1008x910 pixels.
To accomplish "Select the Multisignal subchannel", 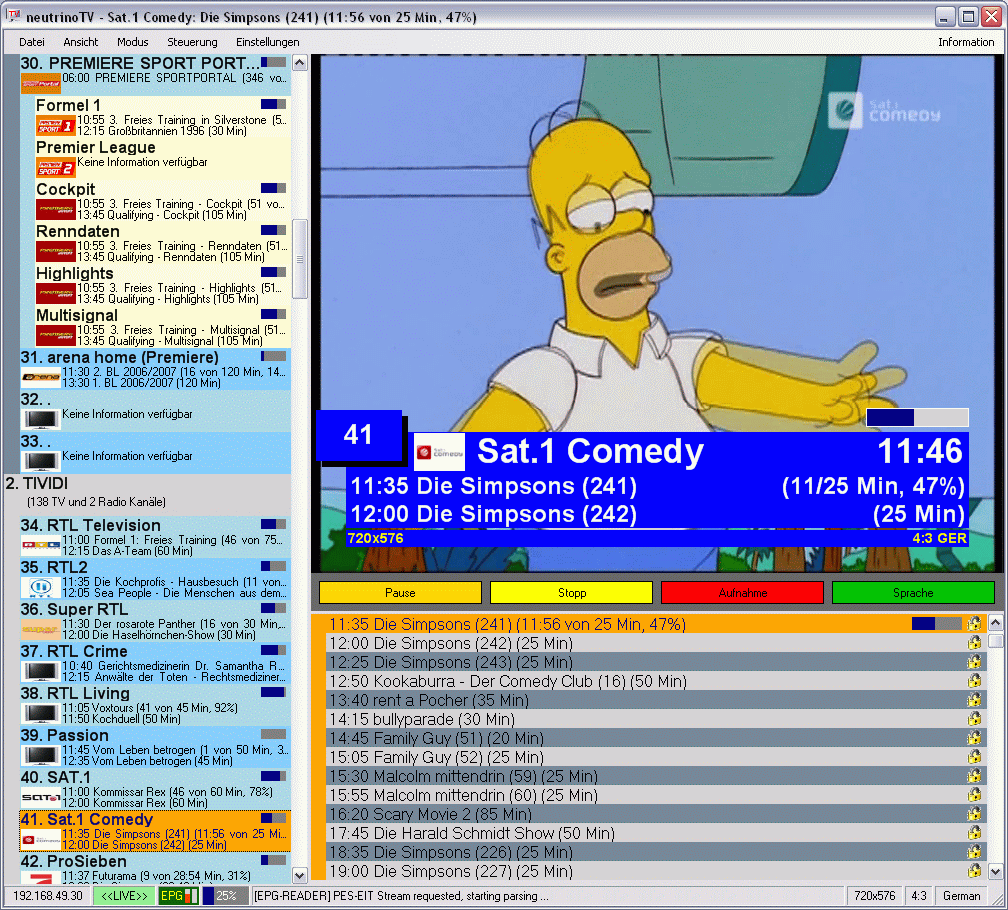I will (x=163, y=327).
